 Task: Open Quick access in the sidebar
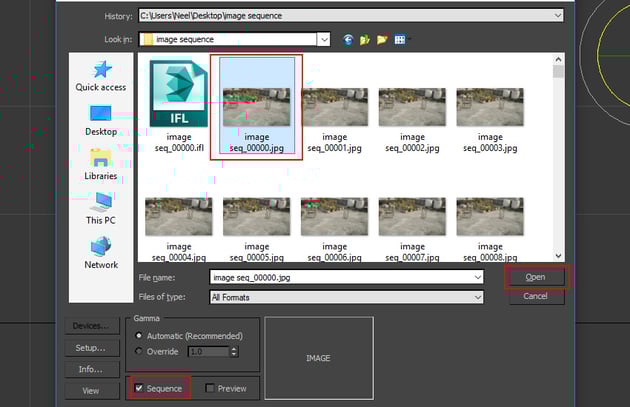[101, 76]
